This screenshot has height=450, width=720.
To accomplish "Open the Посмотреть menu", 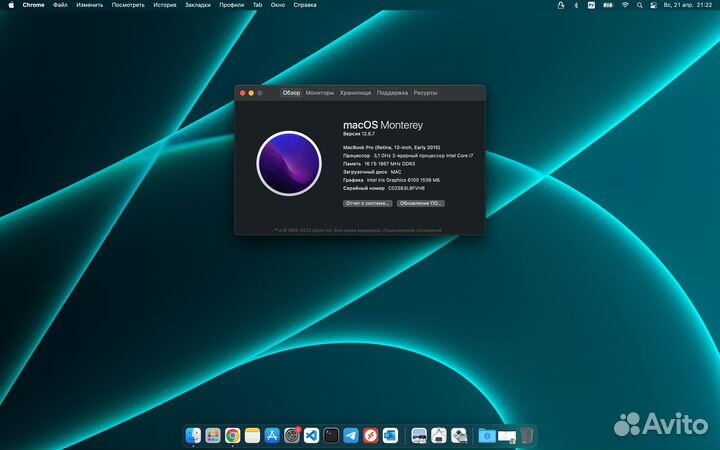I will click(x=128, y=5).
